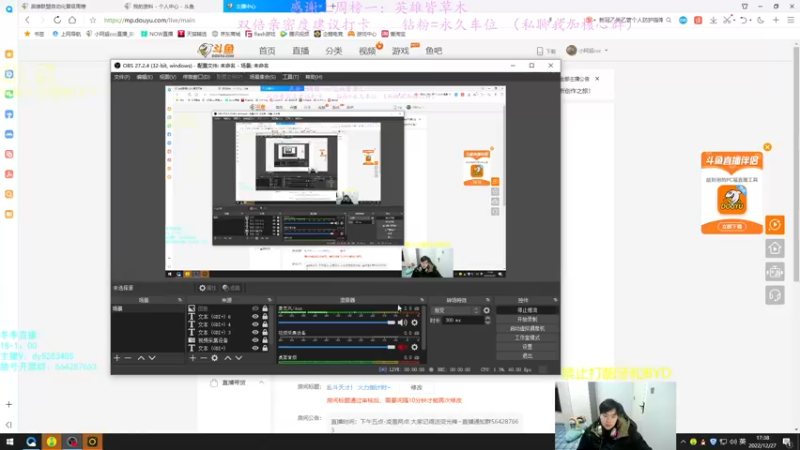
Task: Open browser downloads icon
Action: (x=713, y=20)
